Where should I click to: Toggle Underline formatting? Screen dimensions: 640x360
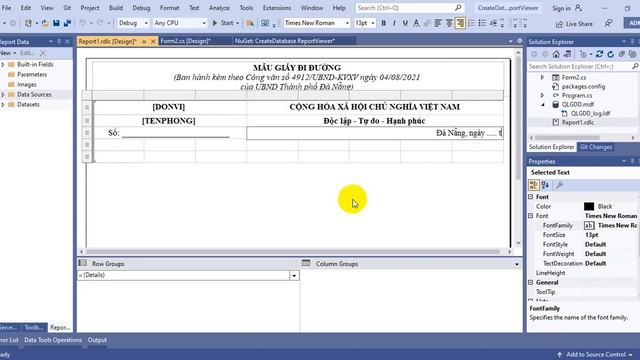[405, 23]
